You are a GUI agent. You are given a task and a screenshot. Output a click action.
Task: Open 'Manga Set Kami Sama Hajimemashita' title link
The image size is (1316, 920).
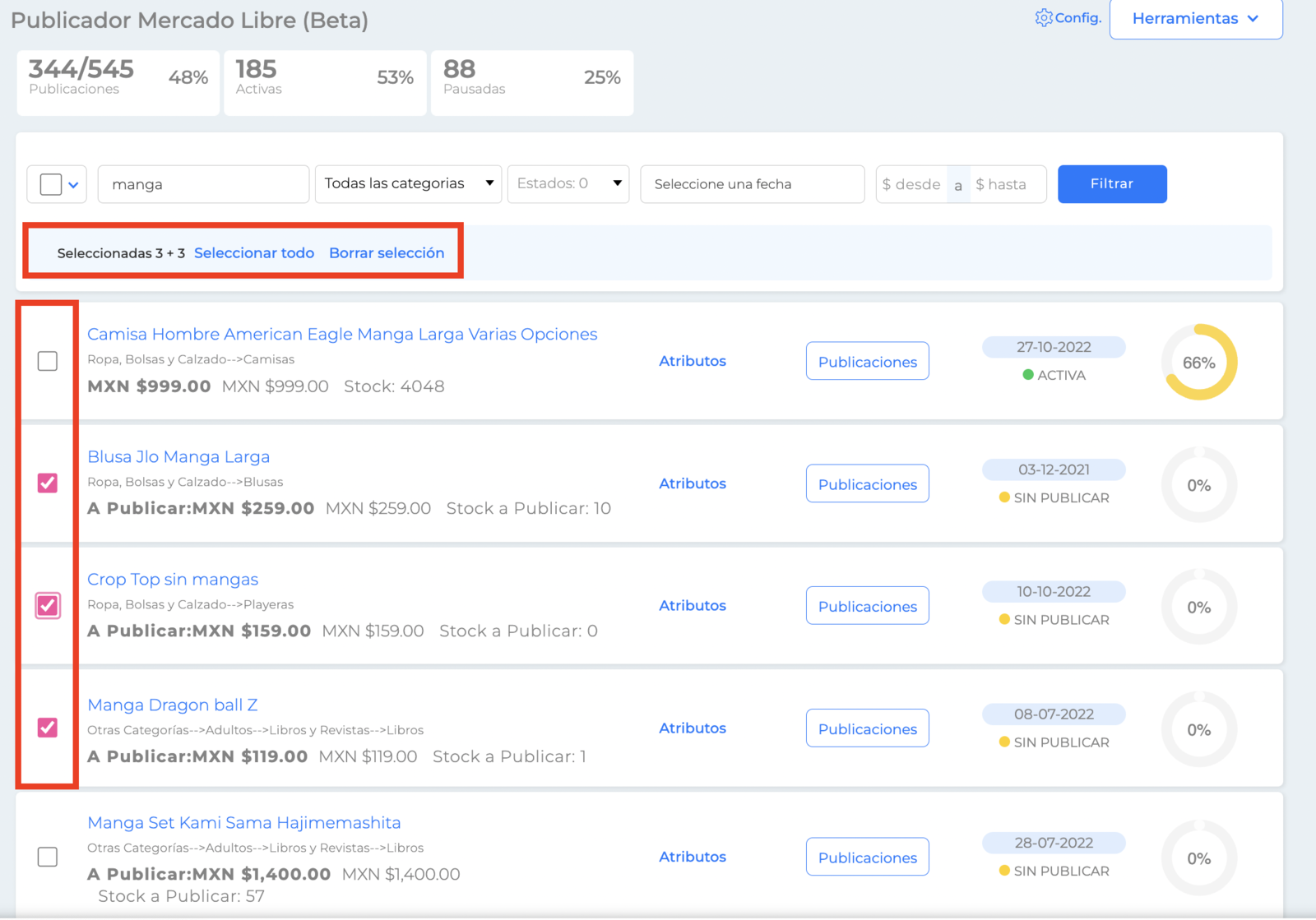[x=244, y=822]
